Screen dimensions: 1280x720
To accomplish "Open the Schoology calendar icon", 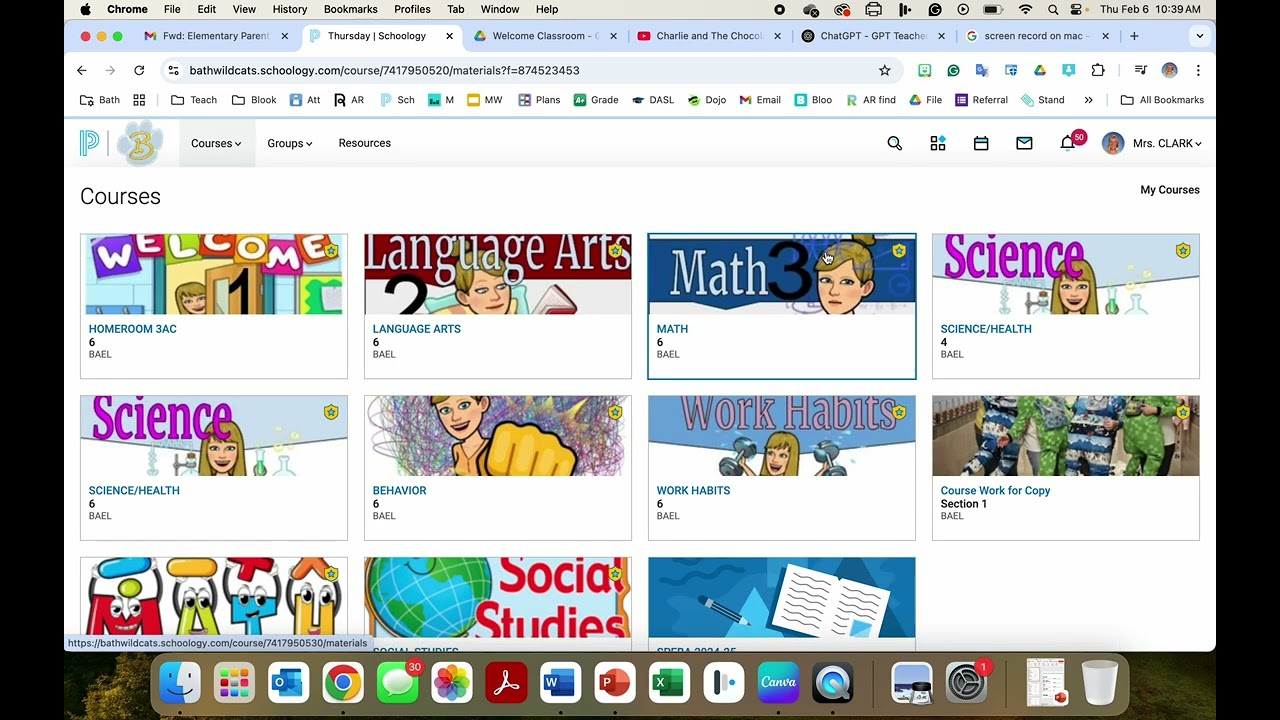I will click(981, 144).
